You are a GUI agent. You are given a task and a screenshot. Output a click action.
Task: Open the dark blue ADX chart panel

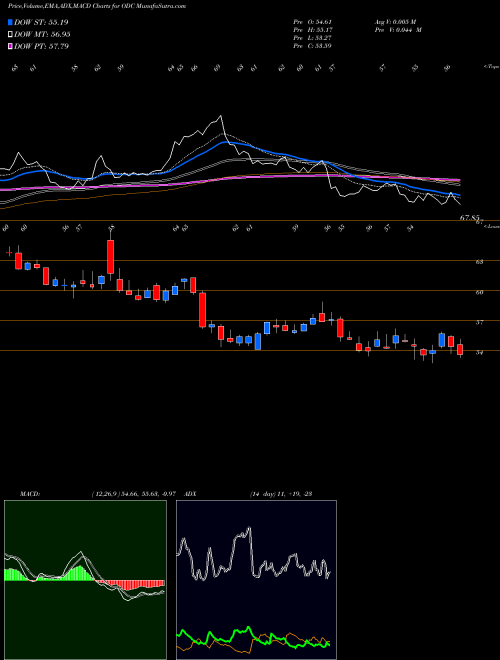(256, 580)
